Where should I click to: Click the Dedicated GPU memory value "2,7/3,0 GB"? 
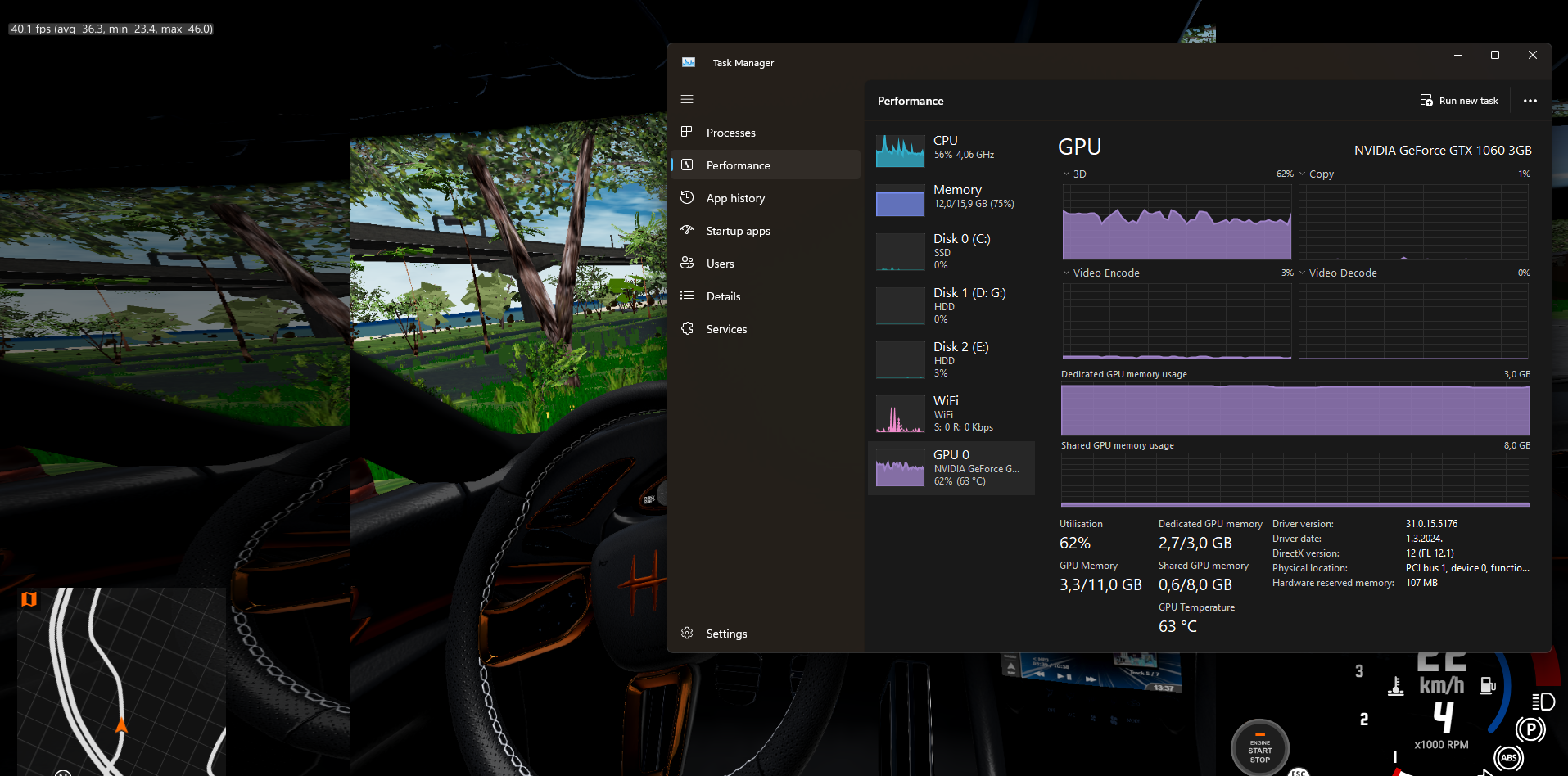click(1195, 543)
